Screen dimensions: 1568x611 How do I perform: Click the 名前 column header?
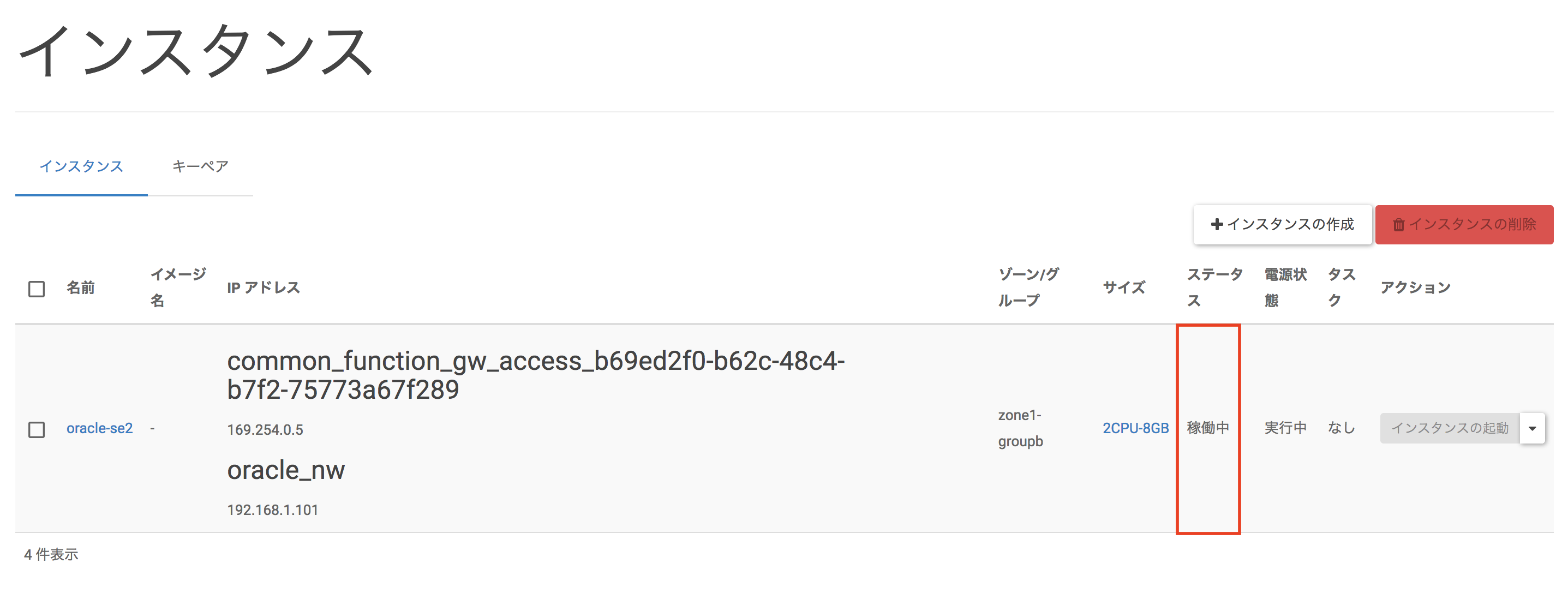(80, 288)
